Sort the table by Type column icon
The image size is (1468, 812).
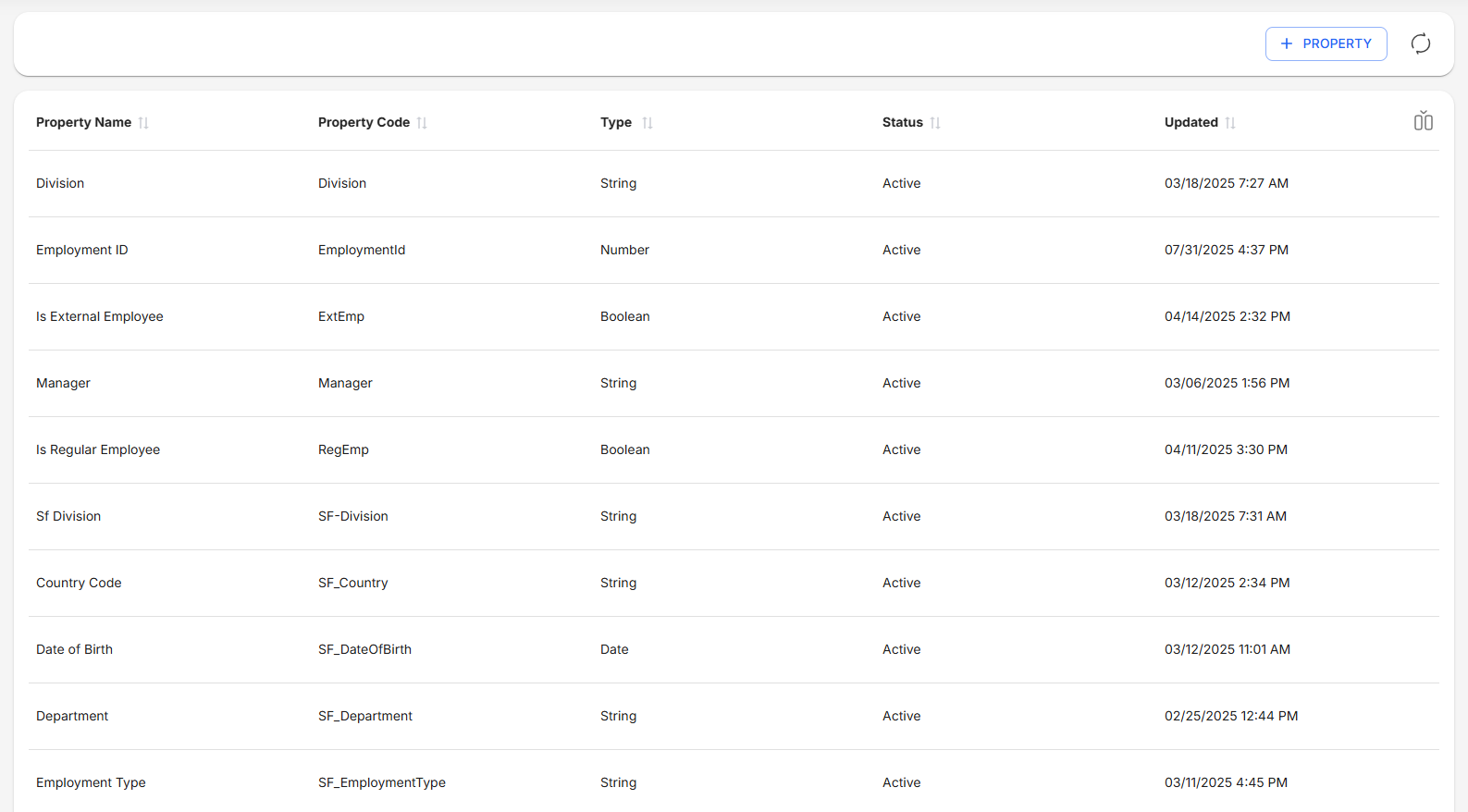(648, 123)
